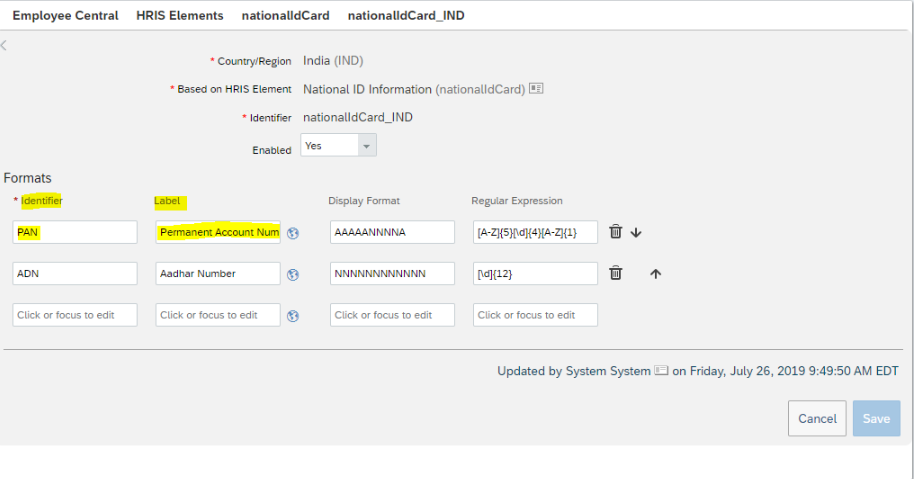The image size is (914, 479).
Task: Edit NNNNNNNNNNNN display format field
Action: click(x=392, y=273)
